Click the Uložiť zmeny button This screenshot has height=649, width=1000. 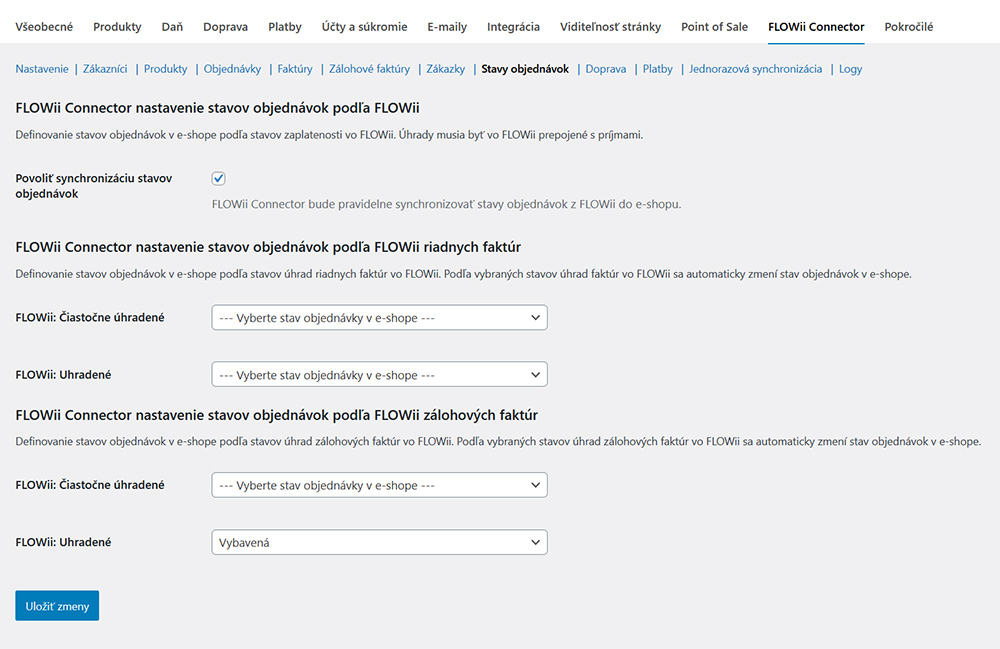click(57, 606)
